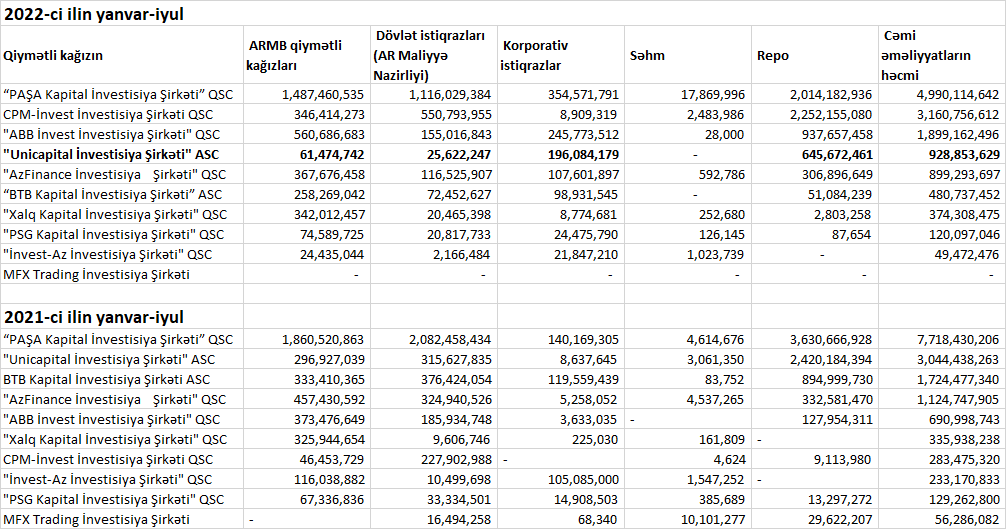This screenshot has width=1006, height=529.
Task: Select bold cell 61,474,742
Action: click(307, 155)
